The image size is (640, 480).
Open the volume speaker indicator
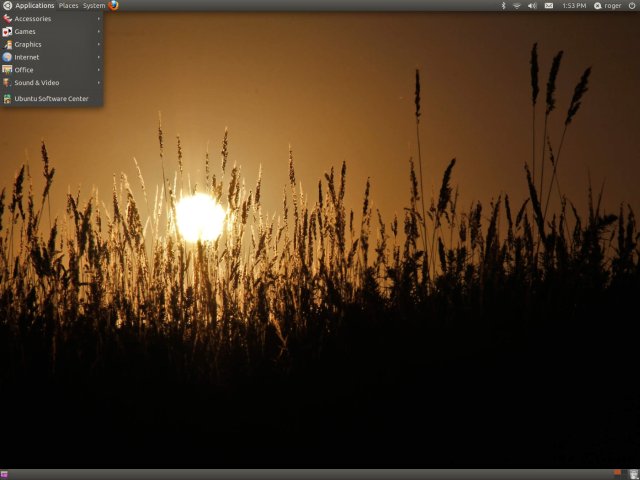(532, 5)
